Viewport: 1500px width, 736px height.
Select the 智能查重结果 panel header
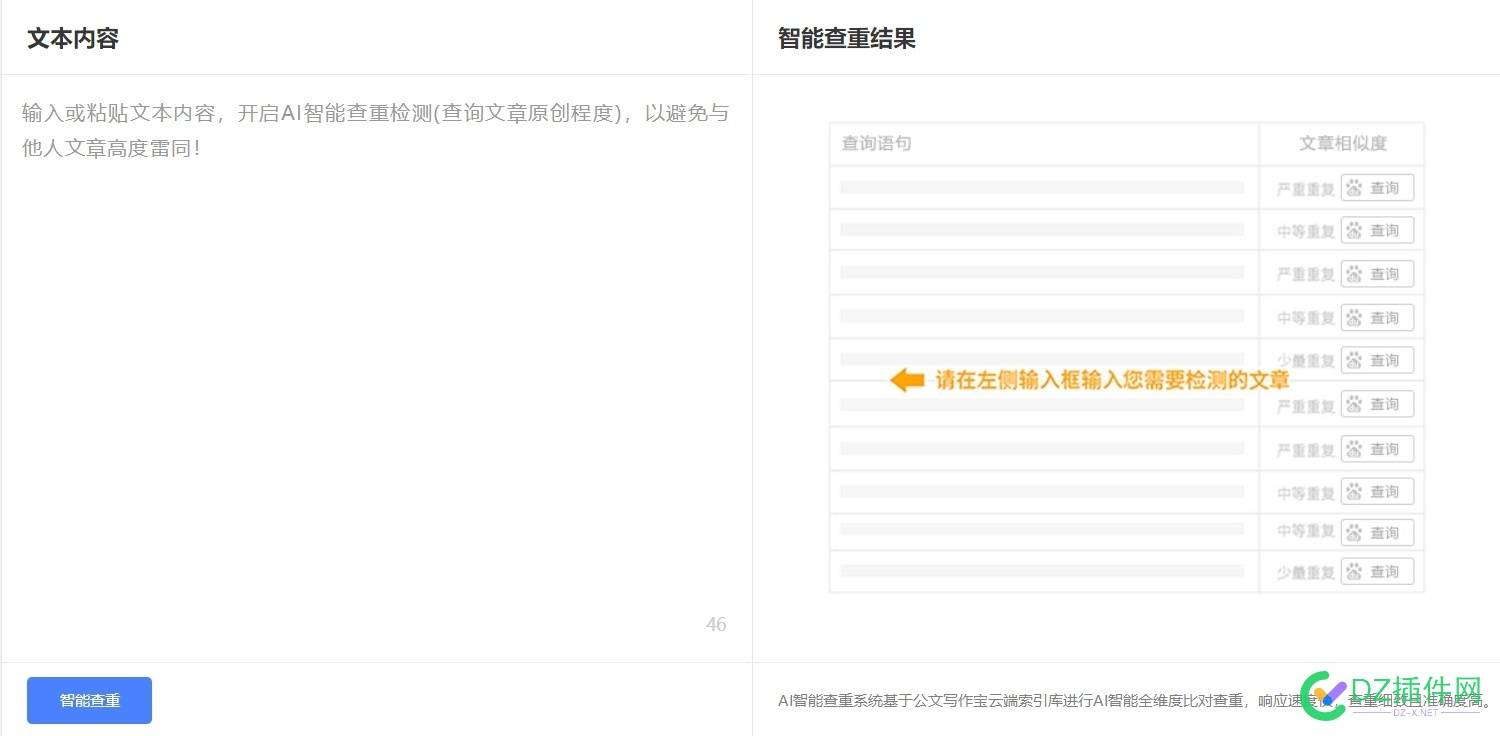tap(848, 38)
